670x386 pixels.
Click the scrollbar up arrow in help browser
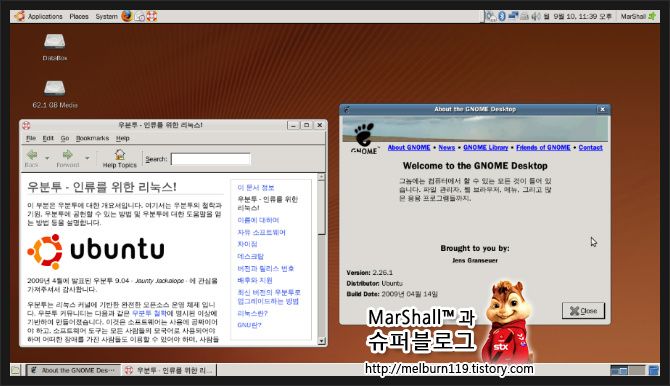tap(322, 177)
